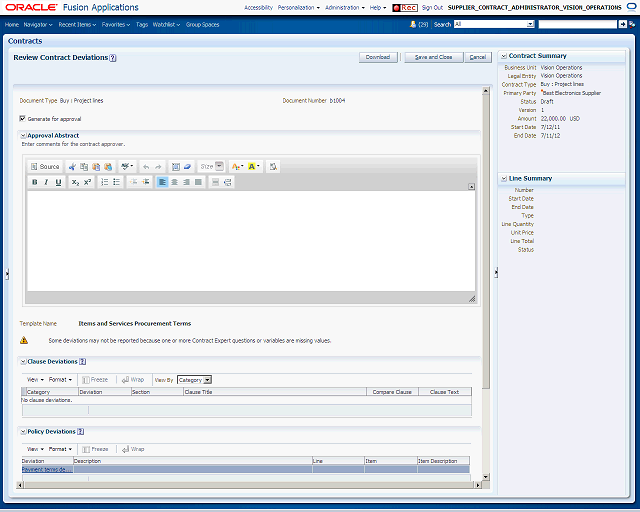
Task: Click the notifications bell icon (29)
Action: pyautogui.click(x=413, y=24)
